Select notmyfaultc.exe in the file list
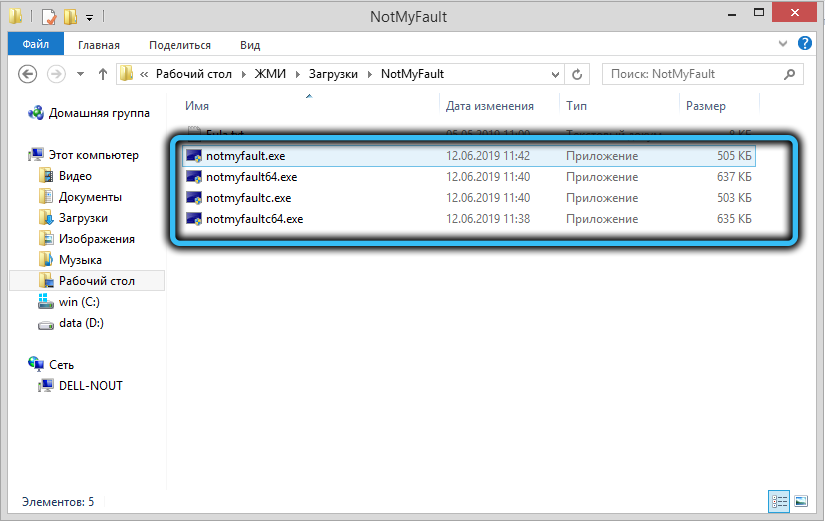The image size is (825, 522). (x=248, y=198)
